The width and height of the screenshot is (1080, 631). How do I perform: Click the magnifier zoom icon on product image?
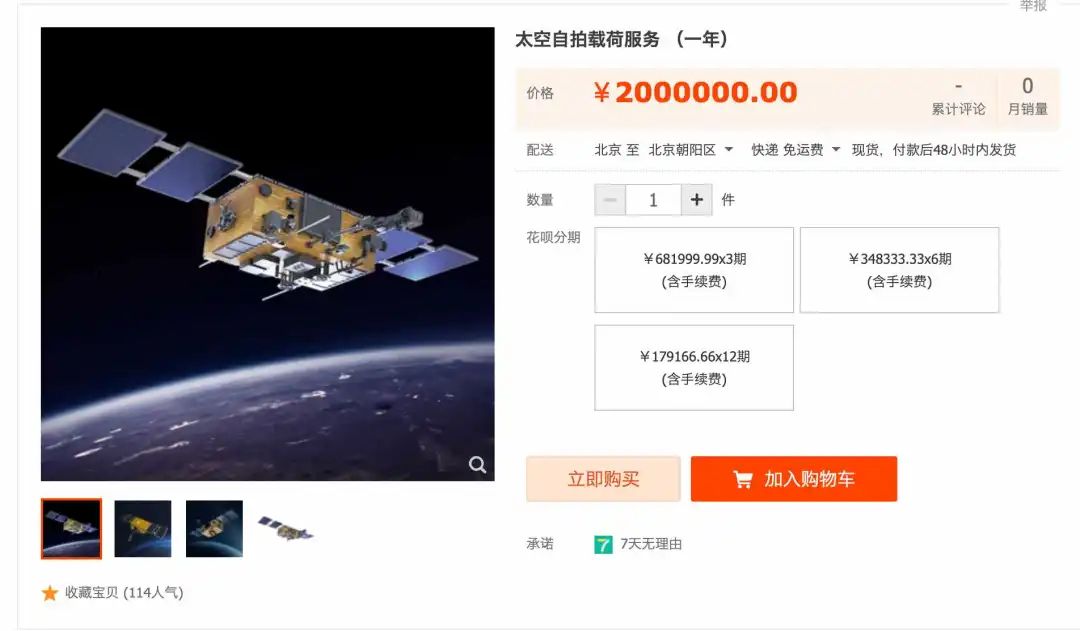(x=477, y=465)
